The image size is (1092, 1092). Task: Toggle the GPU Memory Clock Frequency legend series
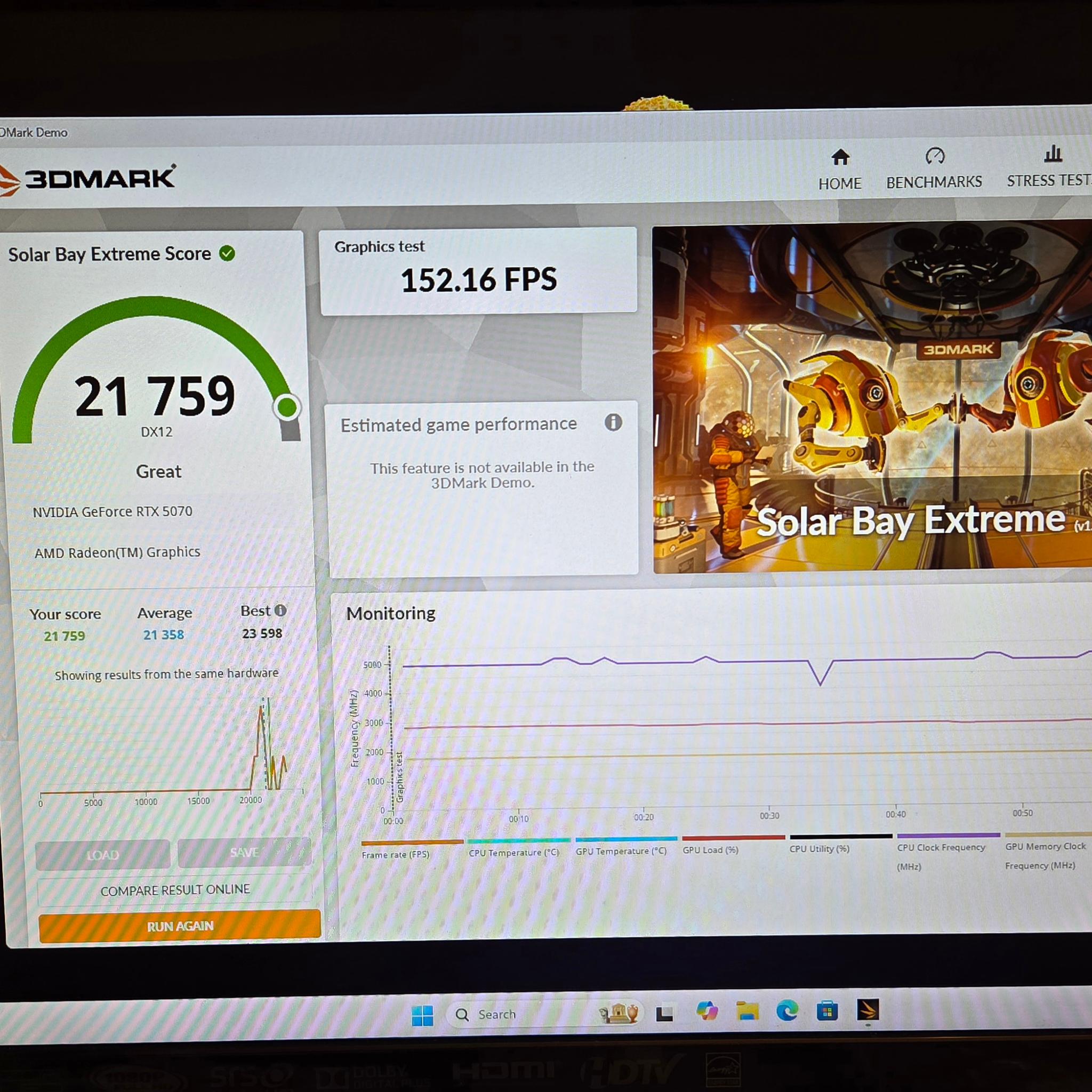click(x=1045, y=855)
